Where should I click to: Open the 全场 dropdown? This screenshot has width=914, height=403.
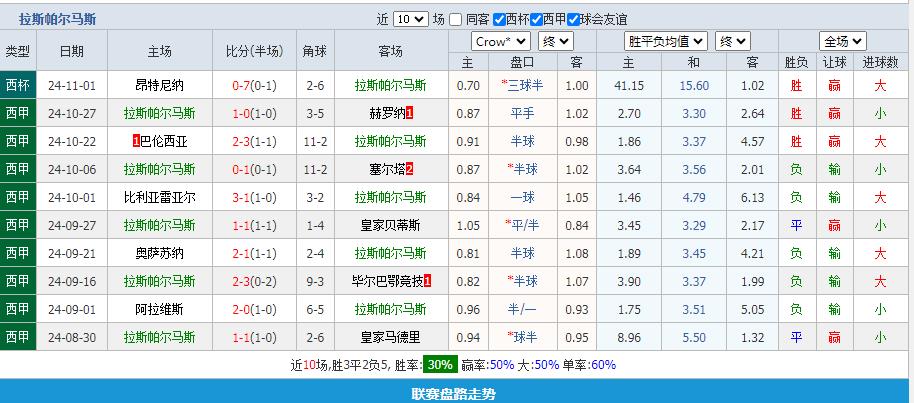pyautogui.click(x=843, y=41)
